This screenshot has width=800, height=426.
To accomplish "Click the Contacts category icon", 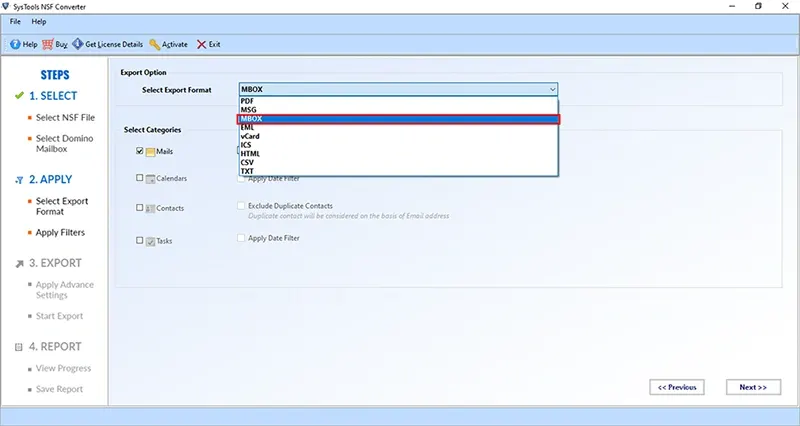I will click(x=150, y=209).
